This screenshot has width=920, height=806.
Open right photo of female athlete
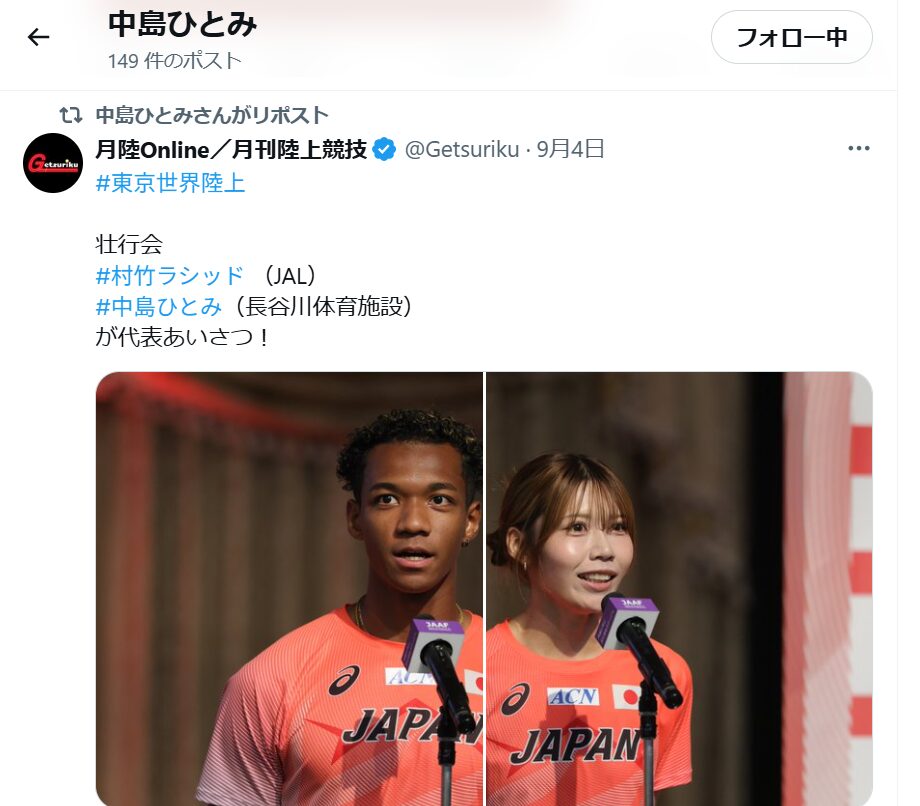[x=679, y=588]
